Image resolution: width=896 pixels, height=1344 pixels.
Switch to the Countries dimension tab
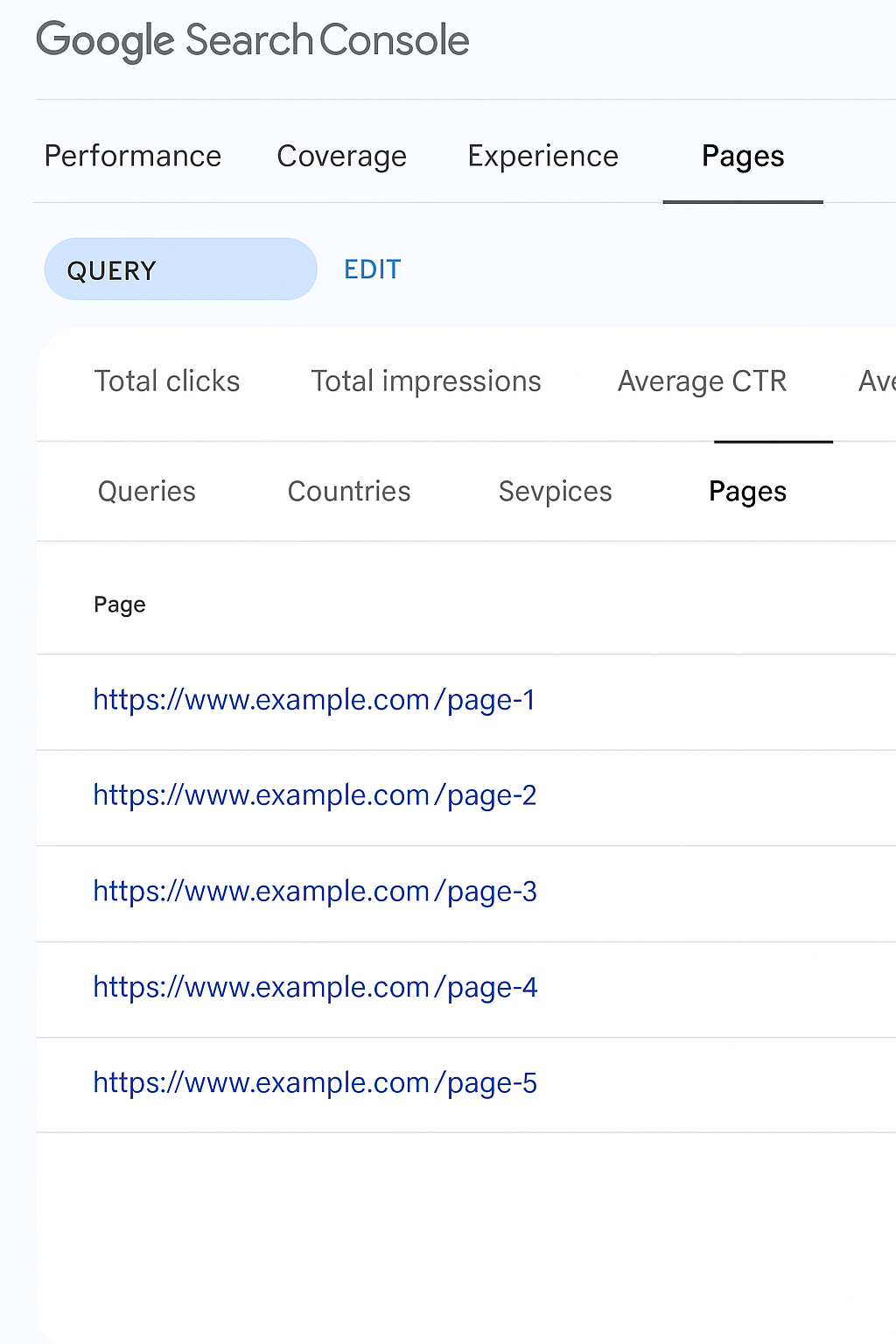(x=349, y=492)
